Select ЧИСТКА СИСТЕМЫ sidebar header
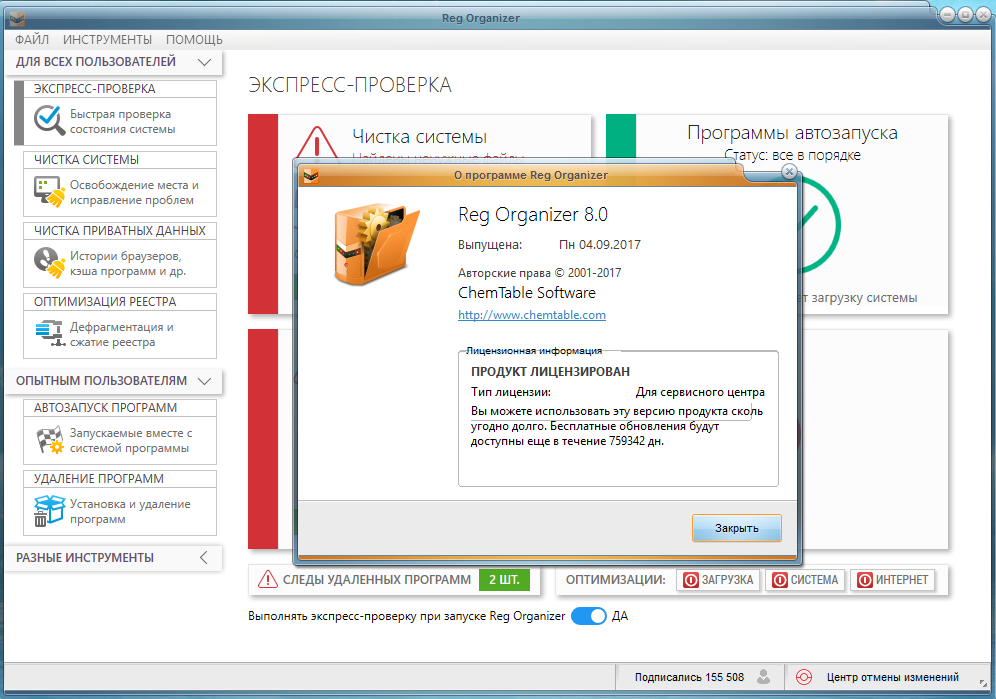 pyautogui.click(x=120, y=160)
